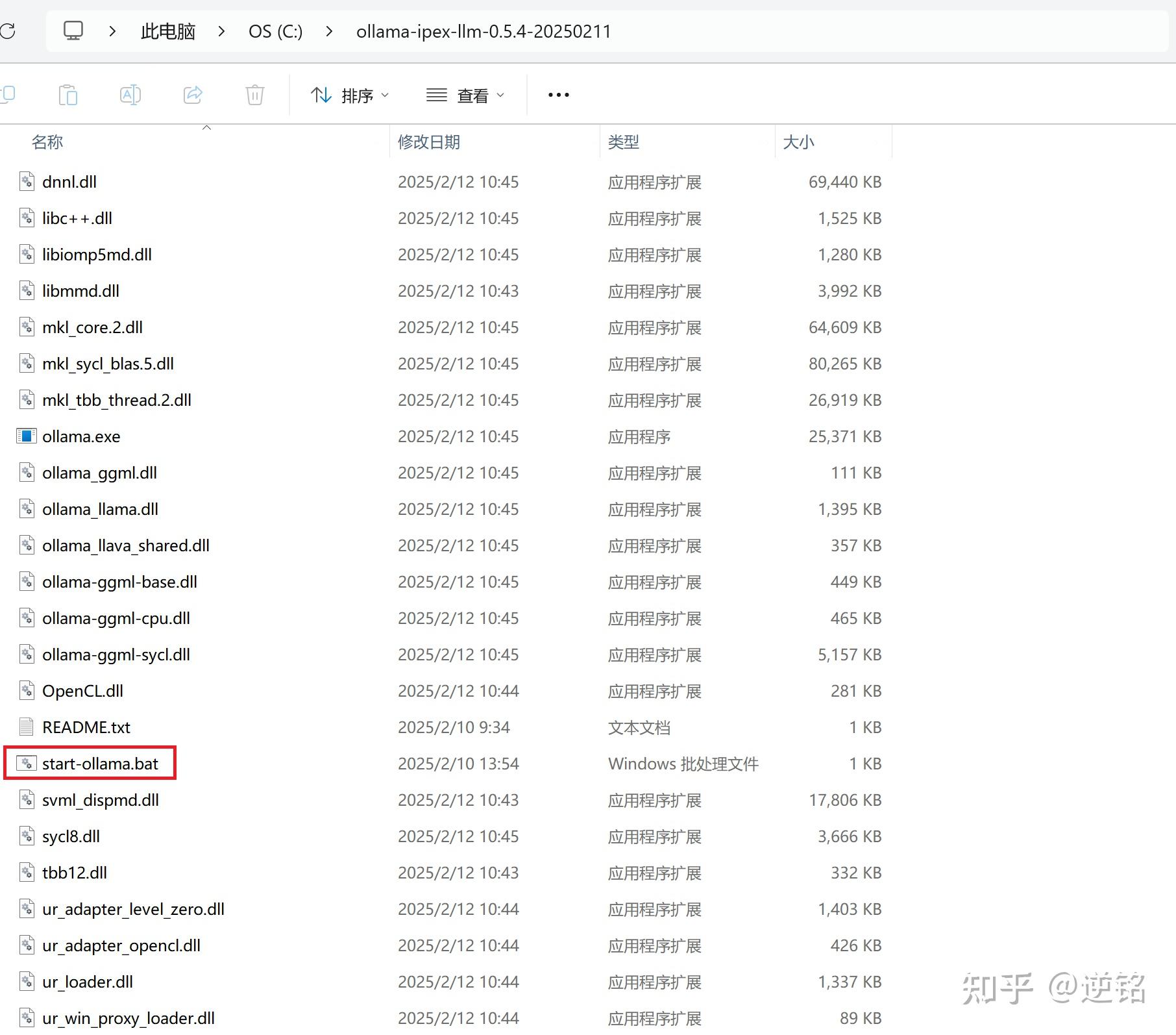Navigate to 此电脑 in breadcrumb
This screenshot has height=1035, width=1176.
(x=168, y=31)
